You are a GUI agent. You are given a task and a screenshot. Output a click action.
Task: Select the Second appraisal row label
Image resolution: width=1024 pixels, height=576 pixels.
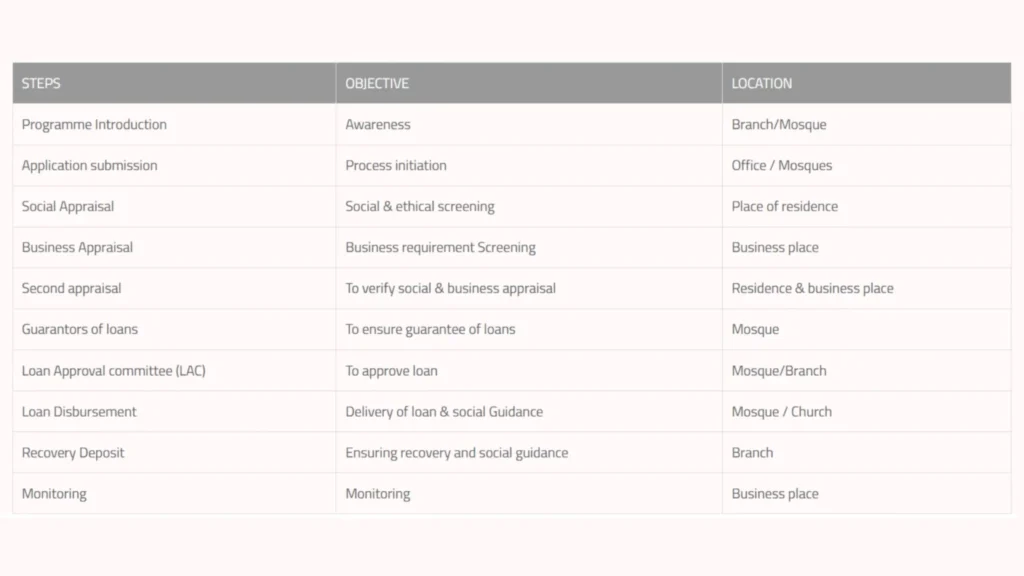pos(71,288)
